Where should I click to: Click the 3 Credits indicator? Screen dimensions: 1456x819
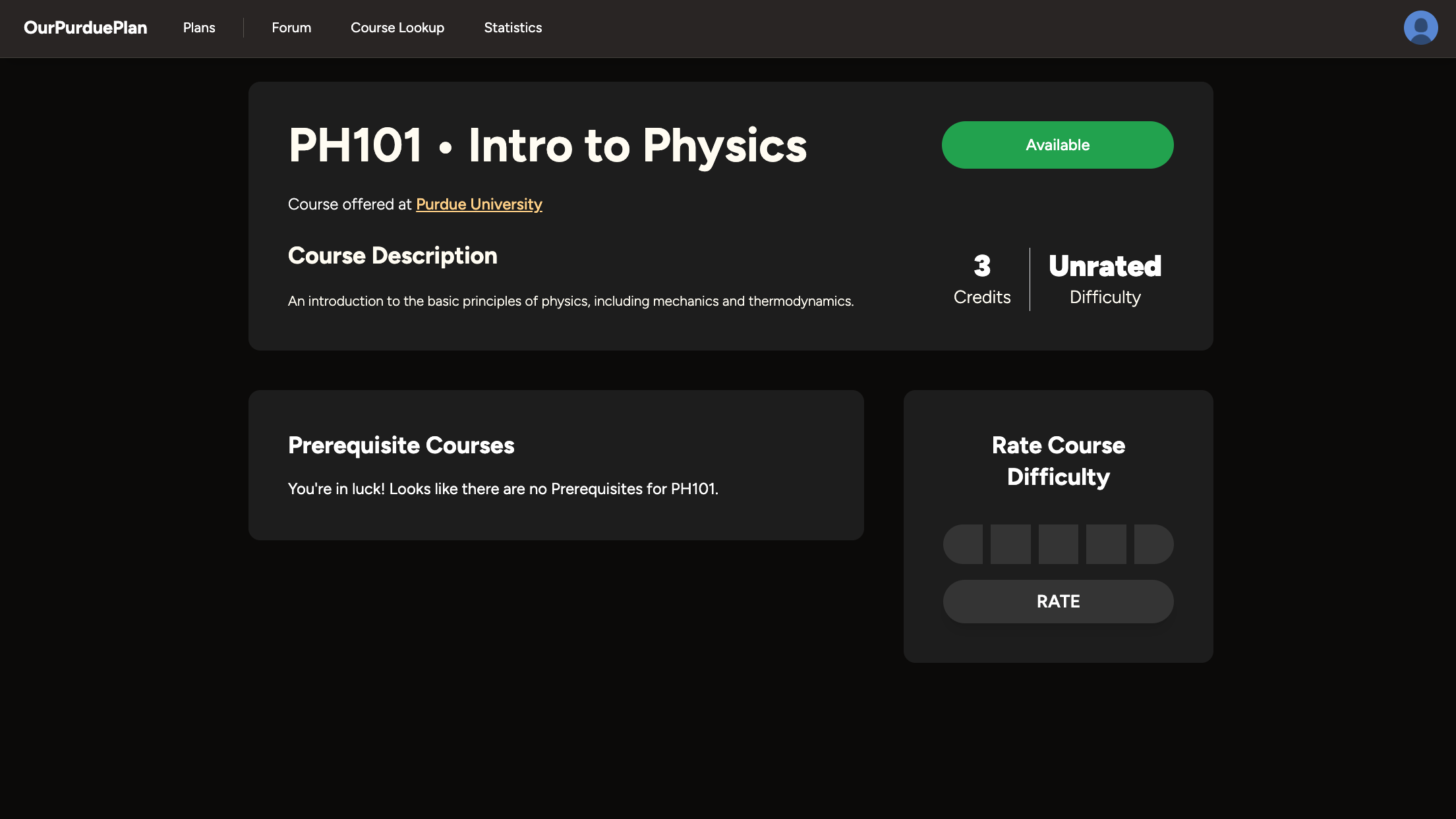coord(982,279)
